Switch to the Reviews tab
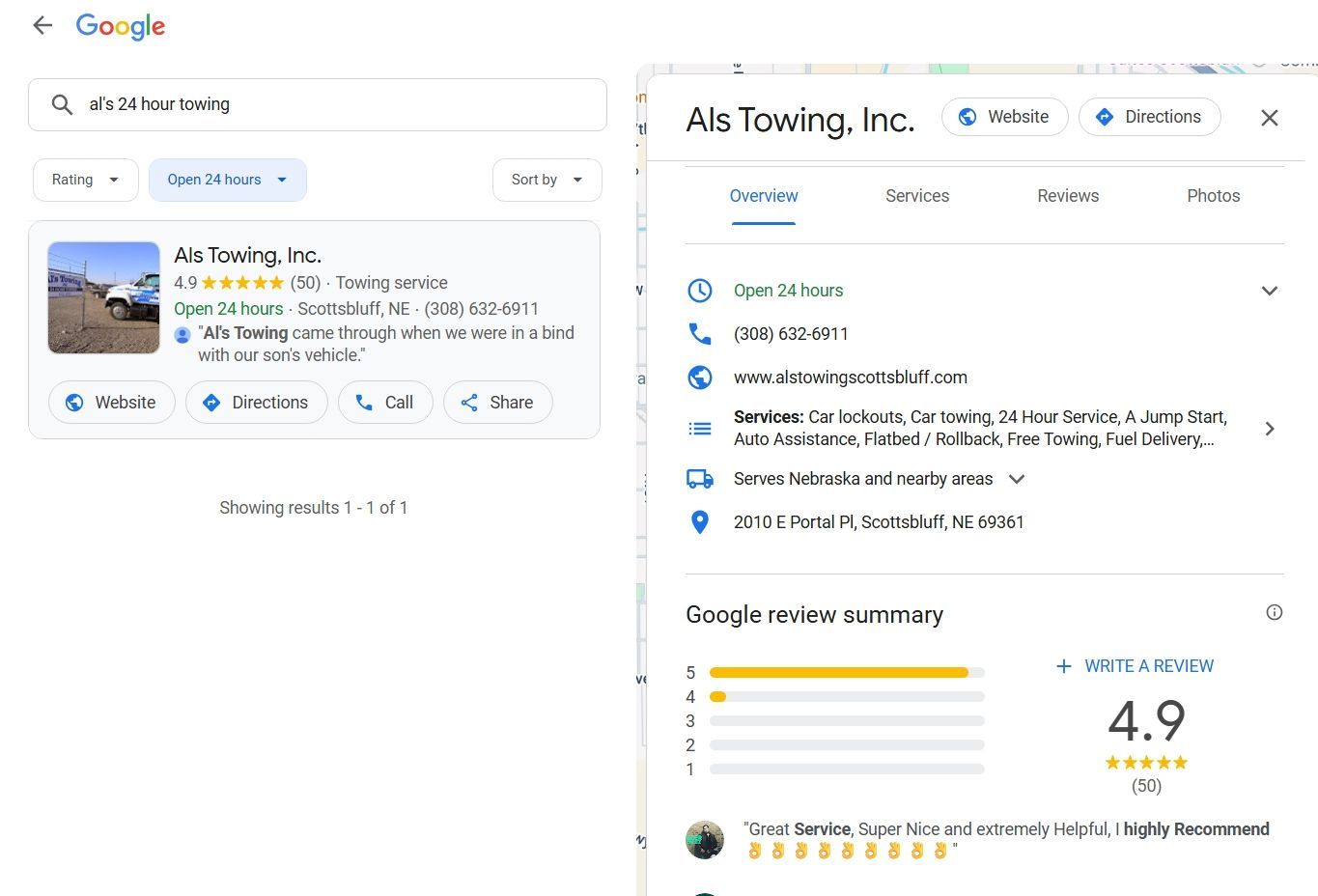The image size is (1318, 896). click(x=1068, y=196)
